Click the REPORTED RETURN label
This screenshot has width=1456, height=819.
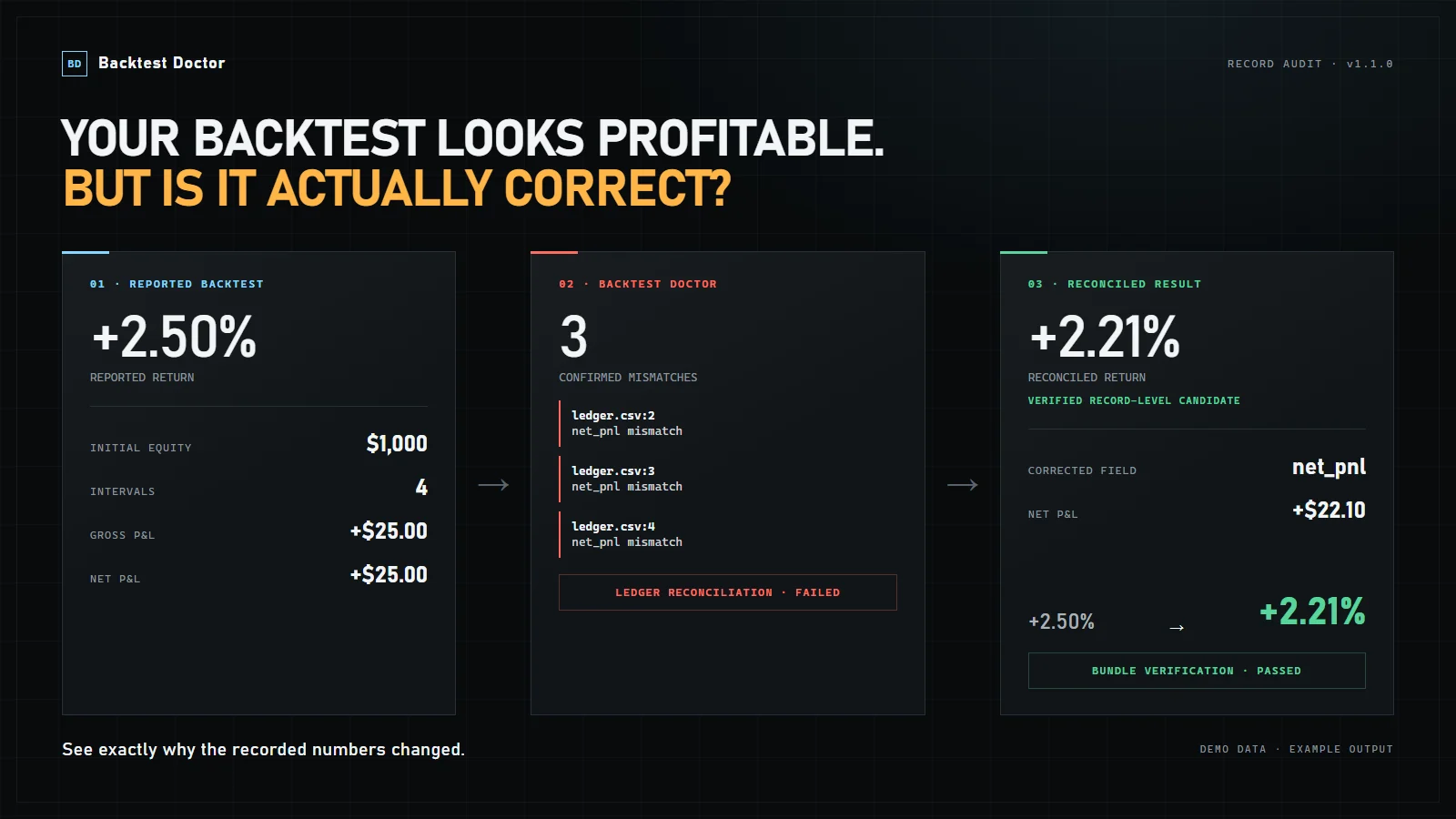[x=142, y=377]
